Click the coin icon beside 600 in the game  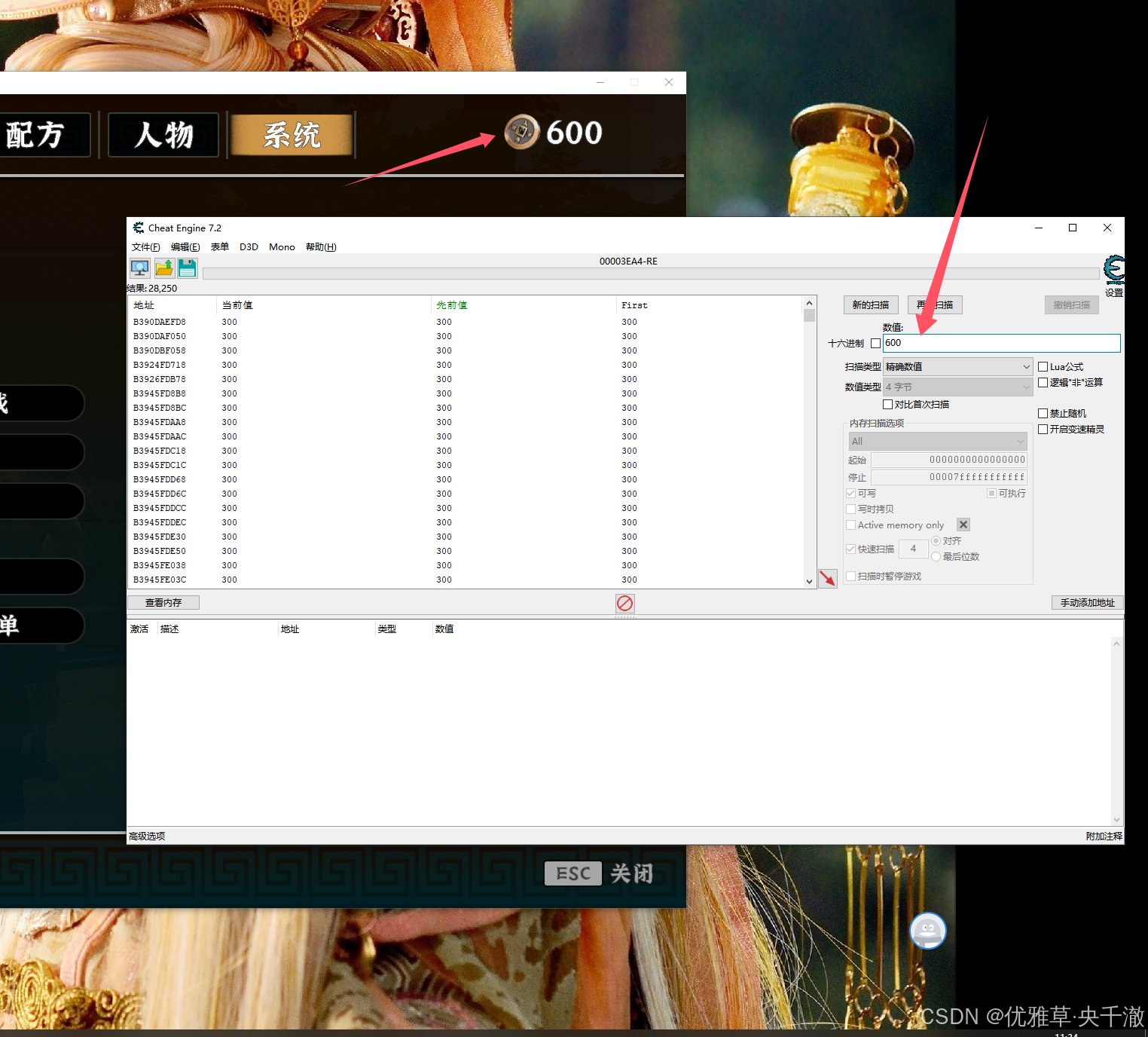(x=521, y=133)
